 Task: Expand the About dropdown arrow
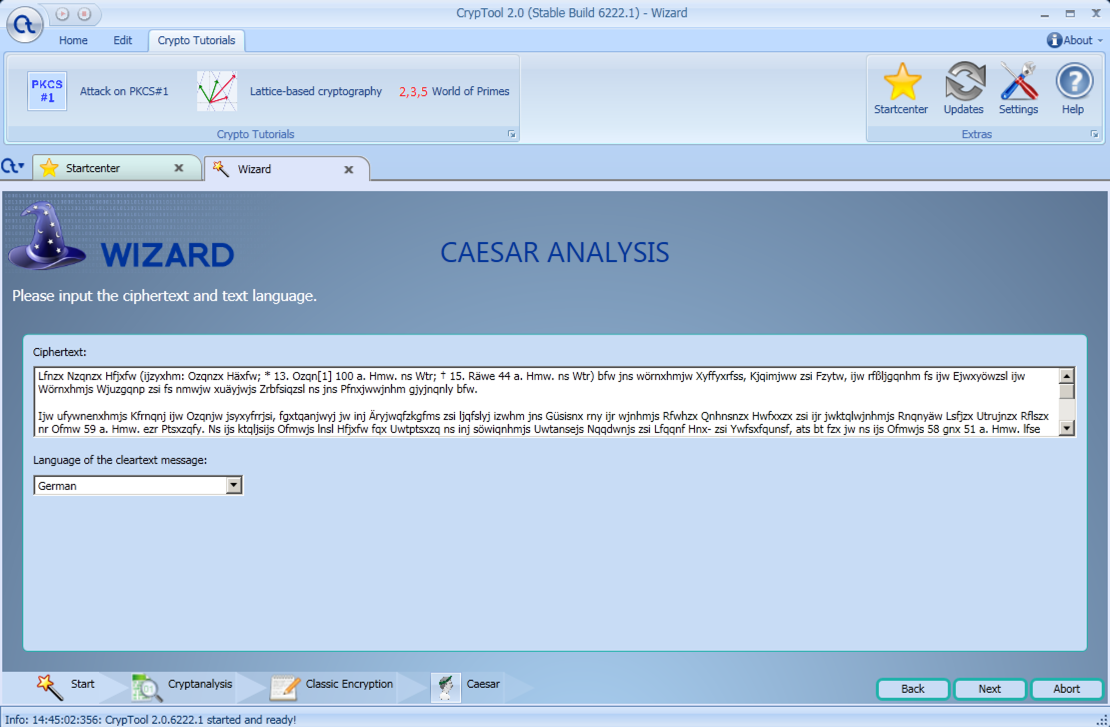point(1100,41)
